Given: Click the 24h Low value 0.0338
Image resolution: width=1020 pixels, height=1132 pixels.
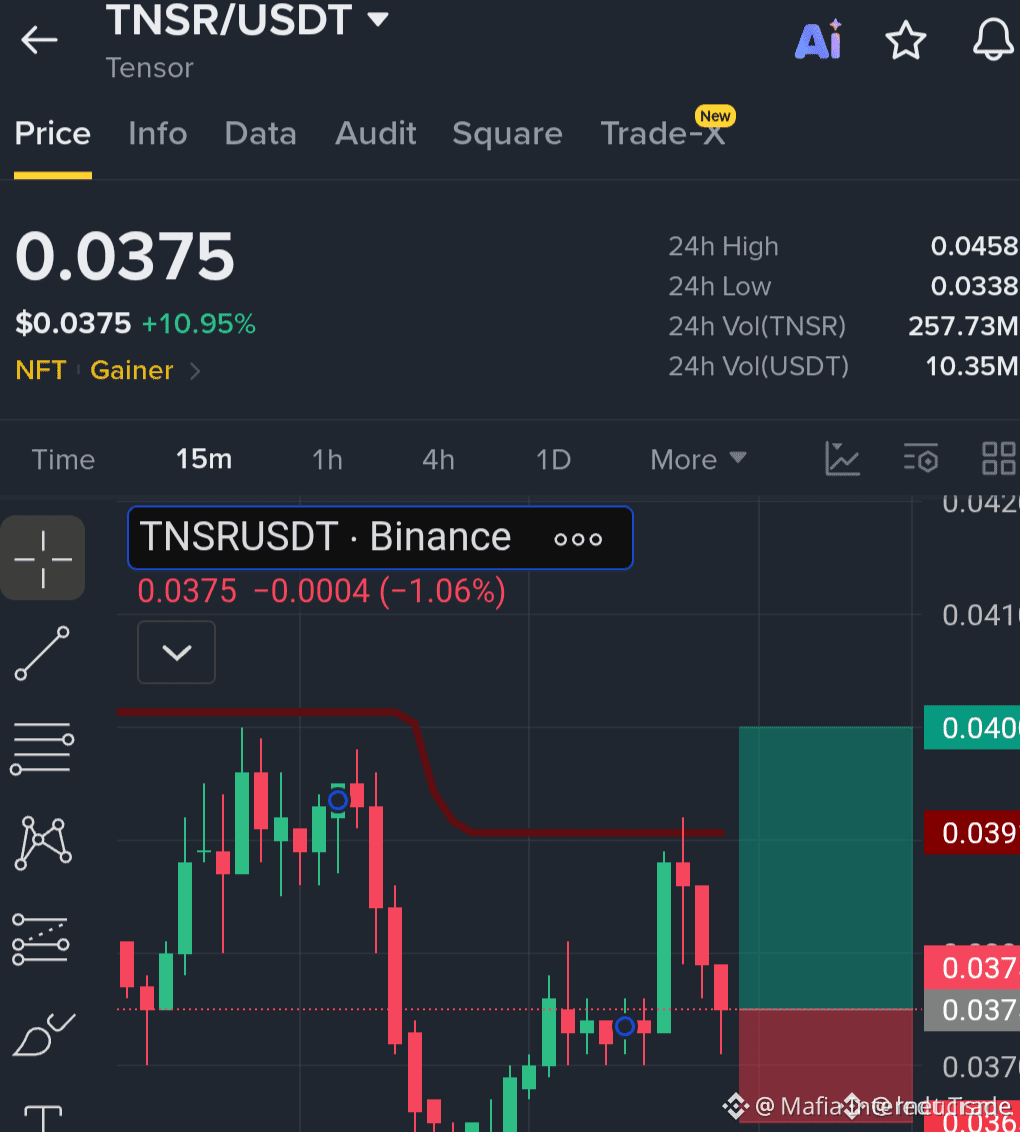Looking at the screenshot, I should click(974, 286).
